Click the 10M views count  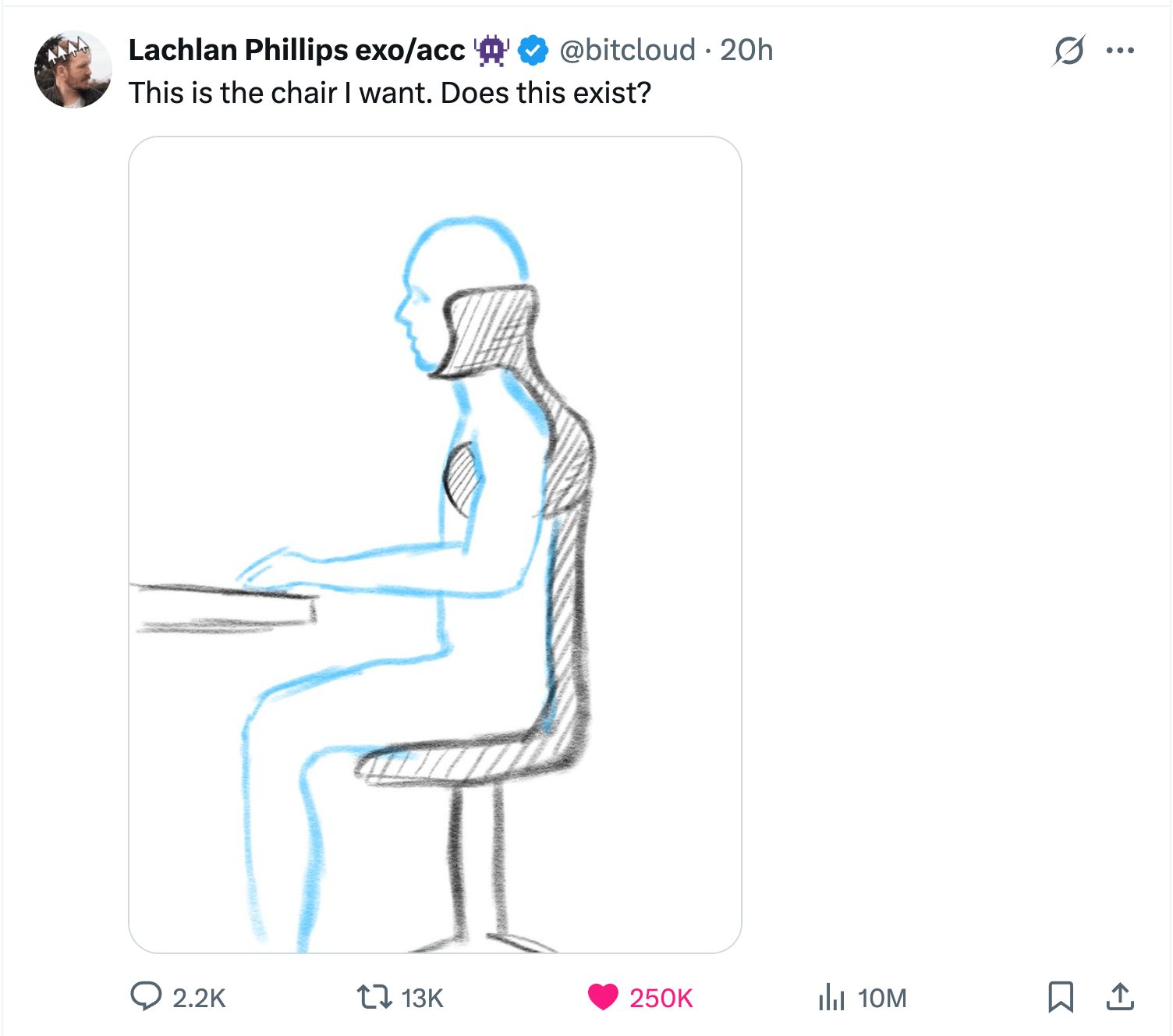pos(882,998)
